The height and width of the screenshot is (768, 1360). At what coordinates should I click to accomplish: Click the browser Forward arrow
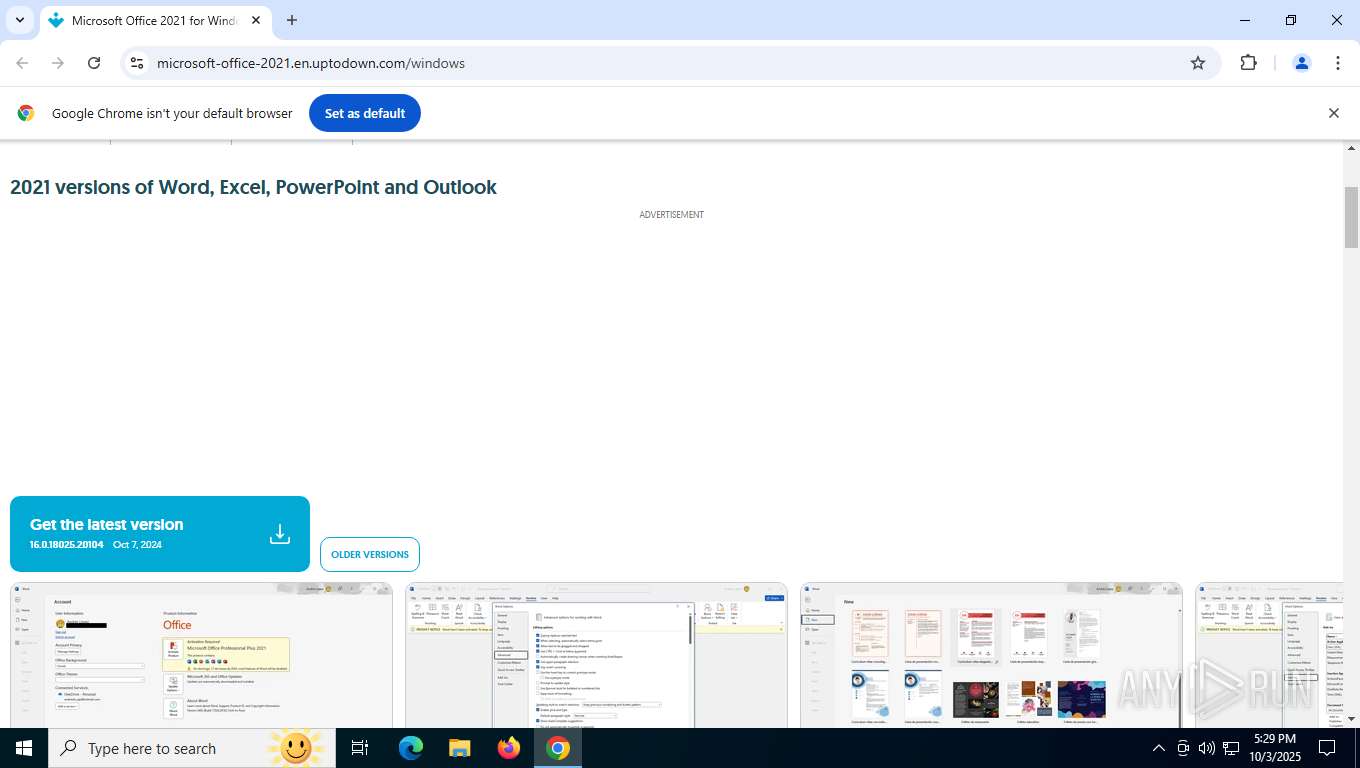pos(58,63)
